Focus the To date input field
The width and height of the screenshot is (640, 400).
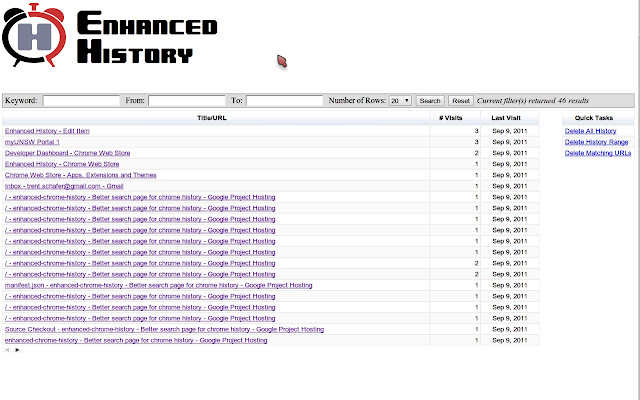click(284, 100)
